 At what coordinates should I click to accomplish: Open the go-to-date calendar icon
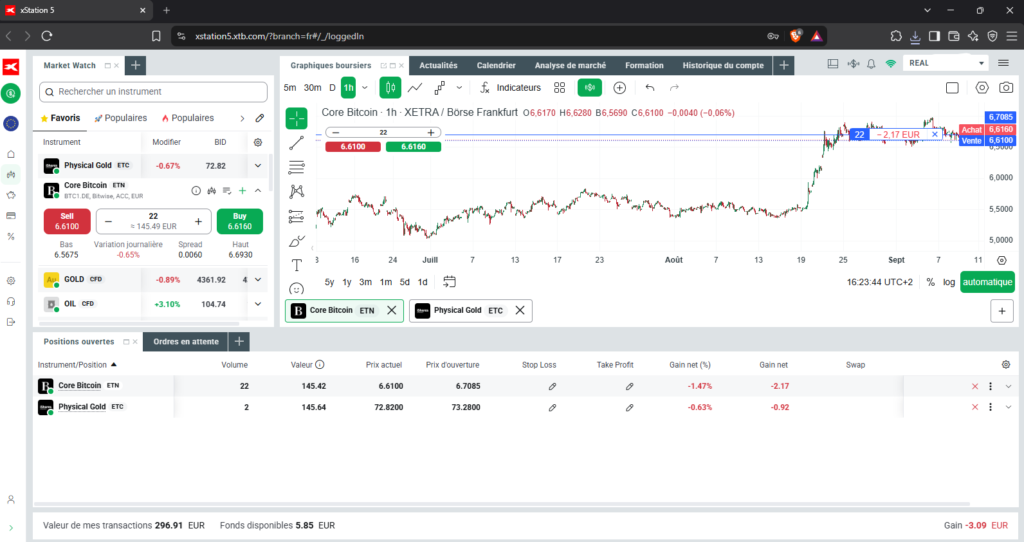[x=449, y=281]
